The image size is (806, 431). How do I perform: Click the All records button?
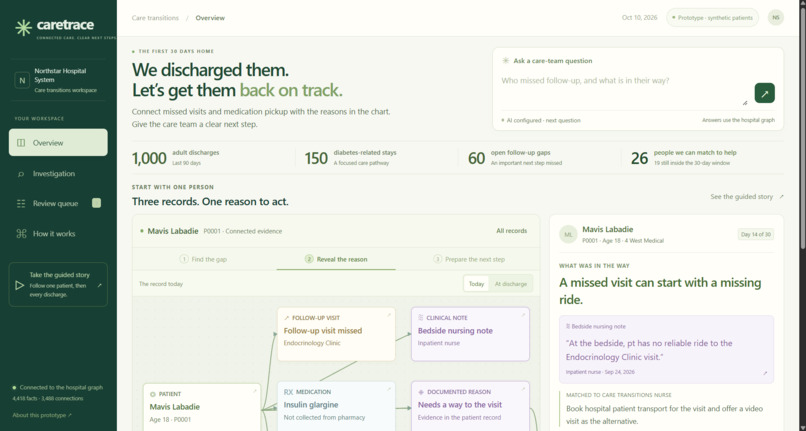(511, 231)
